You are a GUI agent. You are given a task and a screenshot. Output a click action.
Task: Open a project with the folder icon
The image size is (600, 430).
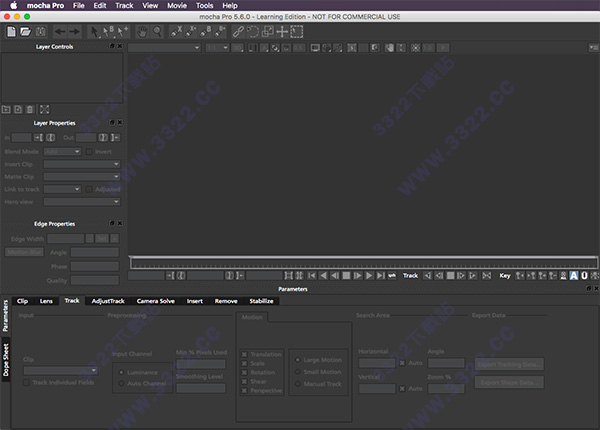(x=26, y=31)
